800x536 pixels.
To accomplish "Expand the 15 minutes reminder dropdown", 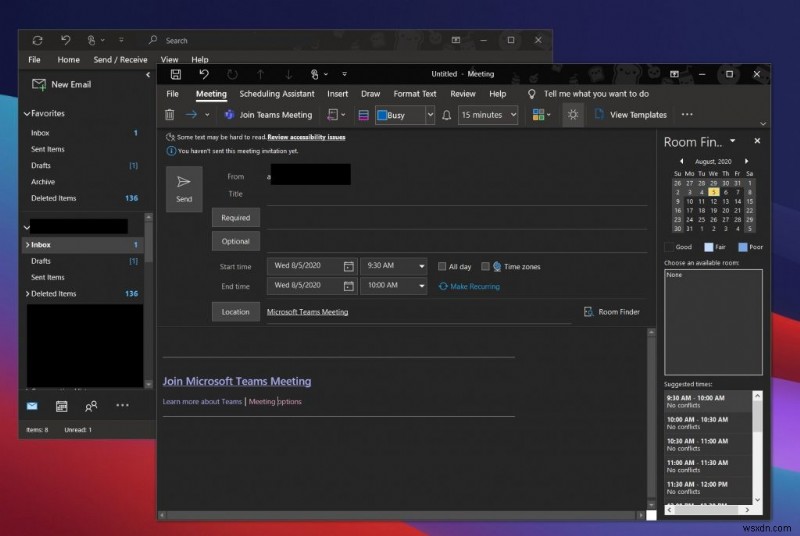I will [x=513, y=115].
